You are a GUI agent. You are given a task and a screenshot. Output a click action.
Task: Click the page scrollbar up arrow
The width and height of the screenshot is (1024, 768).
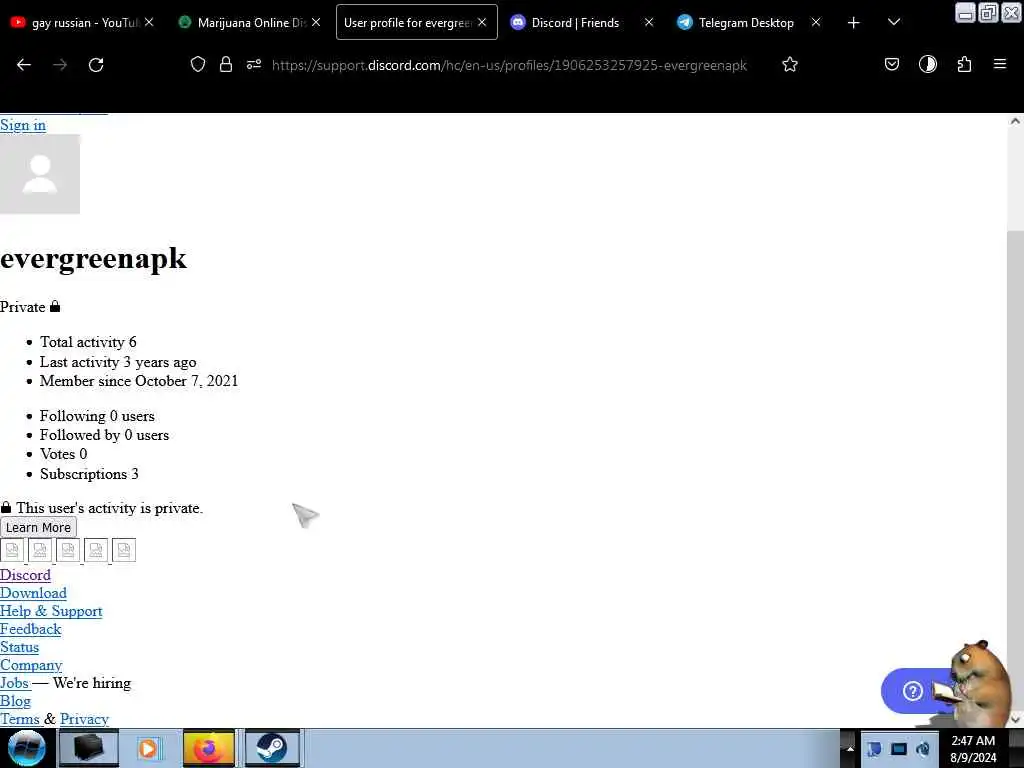[1015, 121]
